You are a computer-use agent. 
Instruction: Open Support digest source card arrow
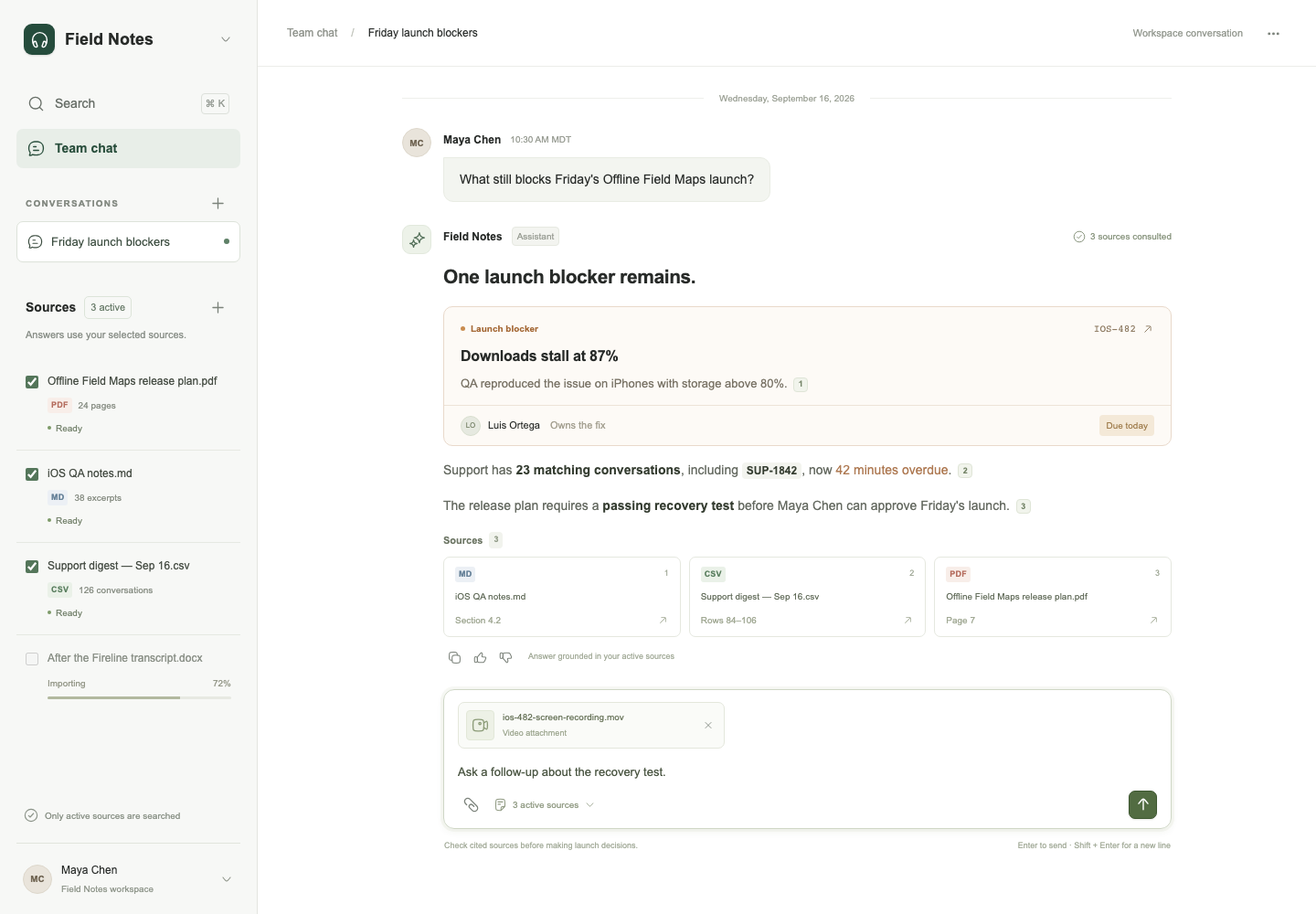pos(908,621)
